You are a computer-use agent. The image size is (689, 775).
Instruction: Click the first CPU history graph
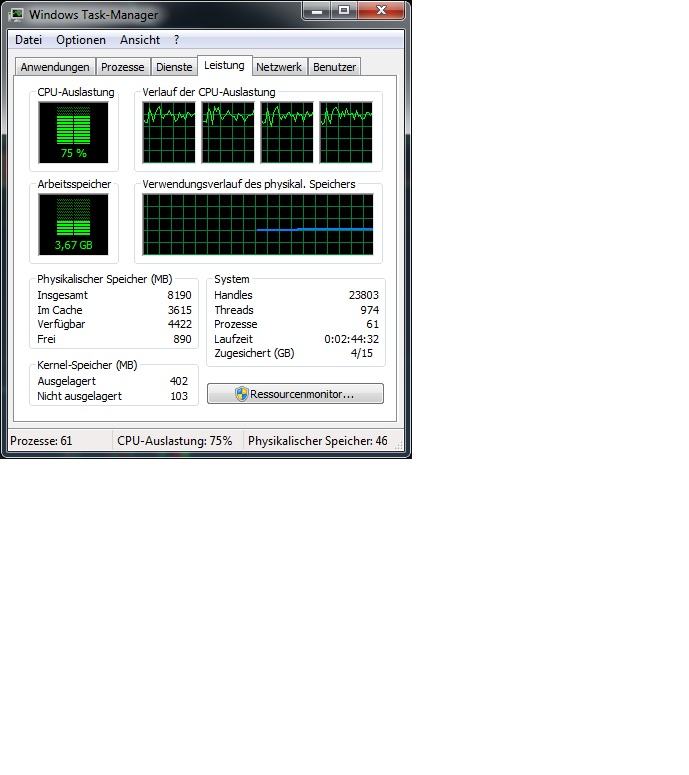point(169,132)
